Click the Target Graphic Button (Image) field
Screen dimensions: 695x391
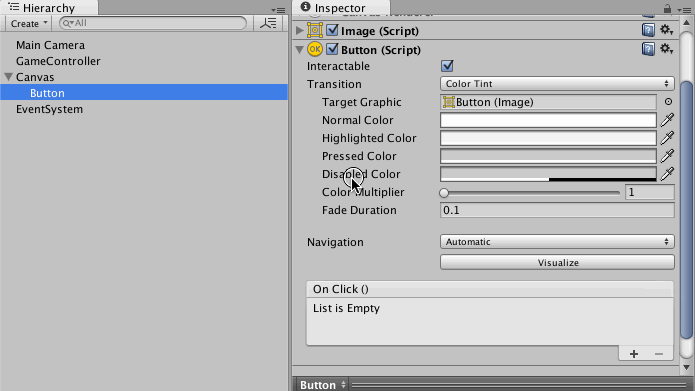pos(548,102)
